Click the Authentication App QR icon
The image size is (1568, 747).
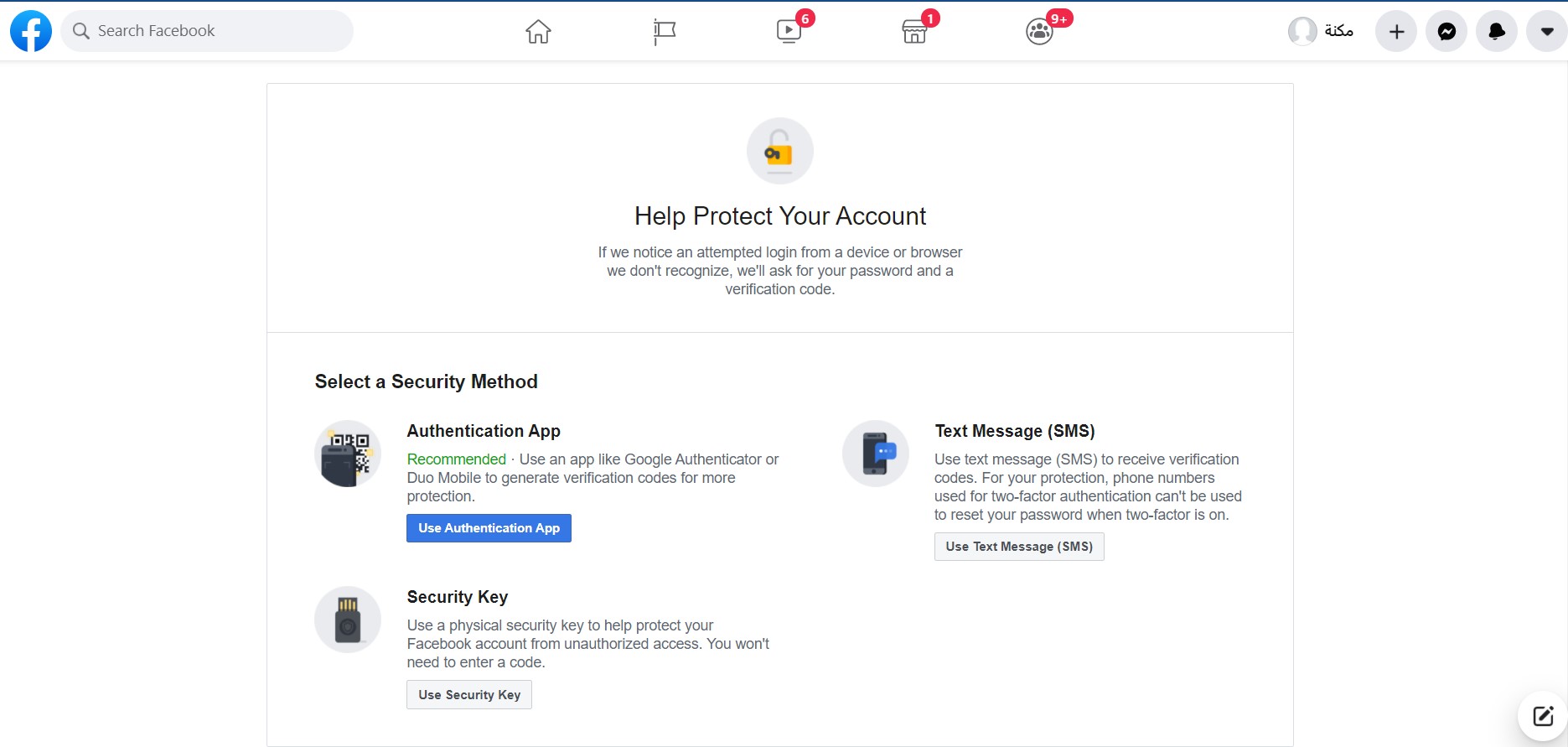pyautogui.click(x=348, y=454)
